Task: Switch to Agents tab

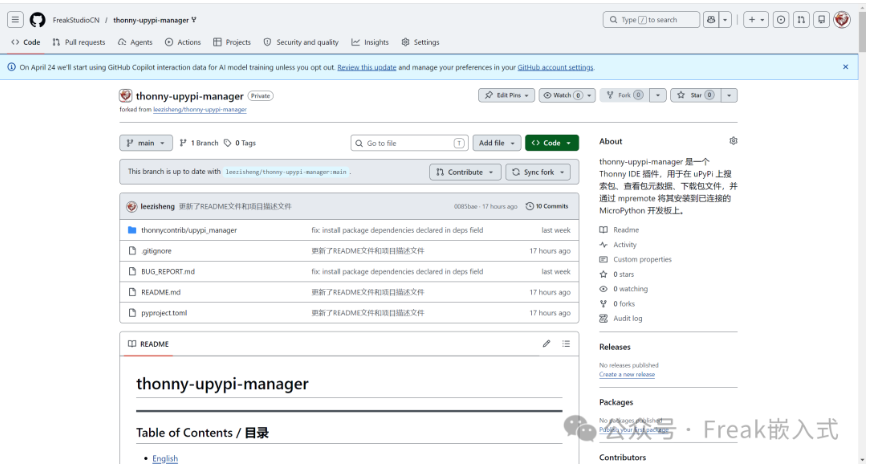Action: click(135, 42)
